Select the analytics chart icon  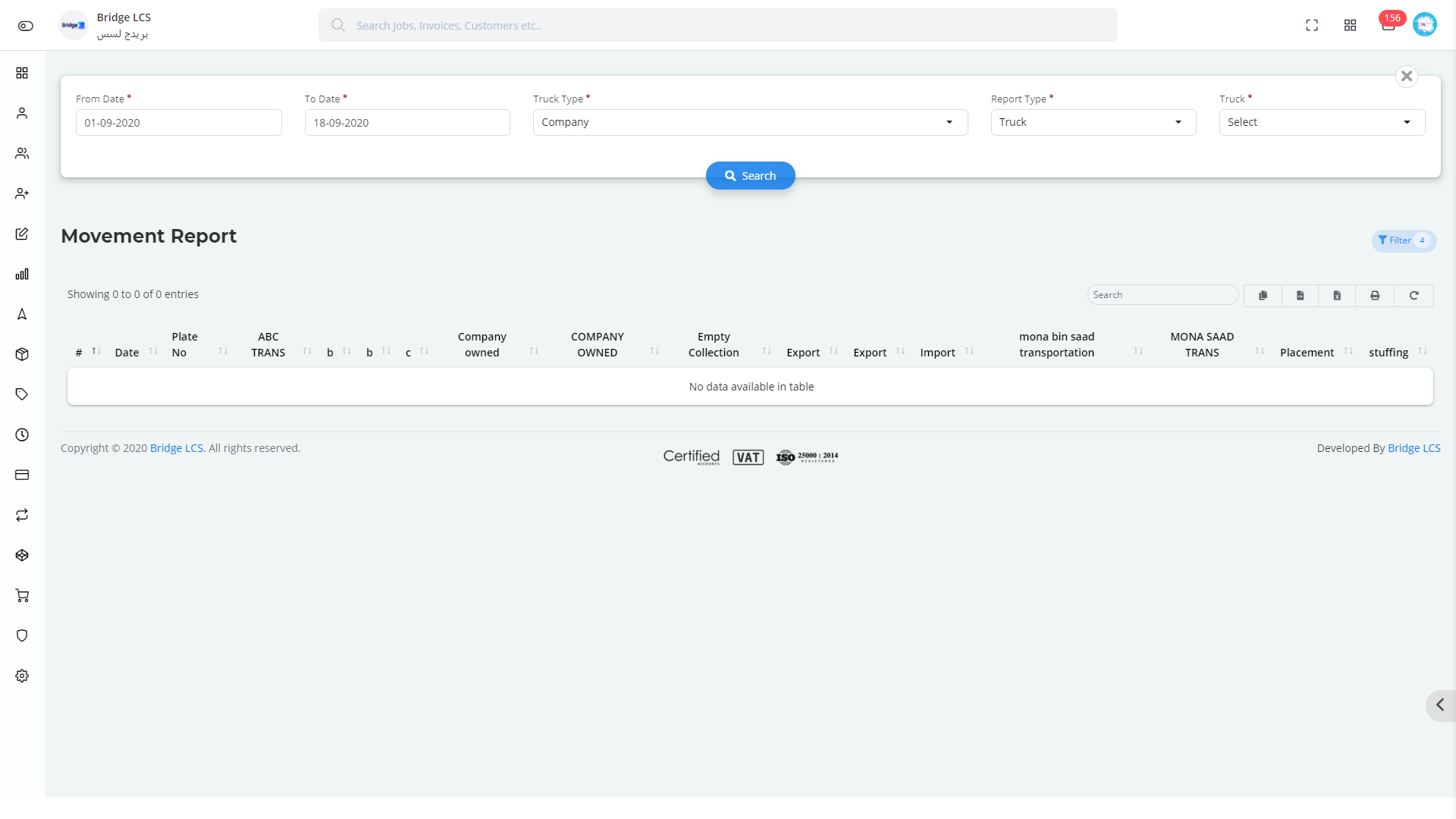point(22,275)
